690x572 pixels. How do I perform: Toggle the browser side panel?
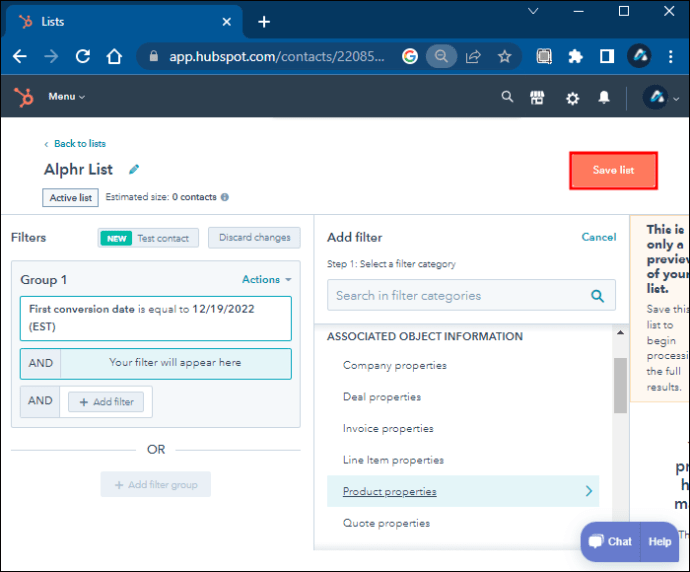coord(607,56)
